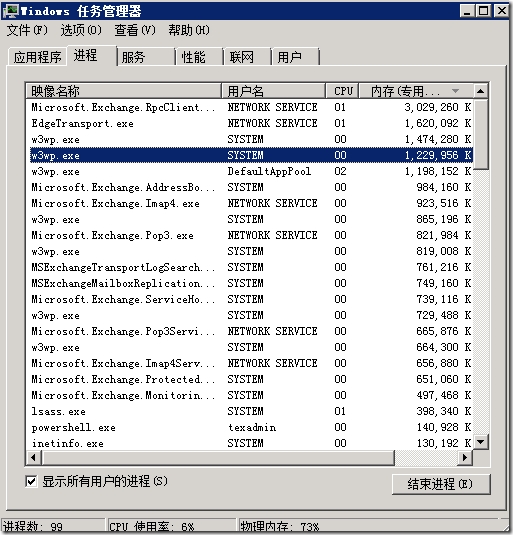Viewport: 513px width, 535px height.
Task: Switch to the 联网 tab
Action: coord(248,57)
